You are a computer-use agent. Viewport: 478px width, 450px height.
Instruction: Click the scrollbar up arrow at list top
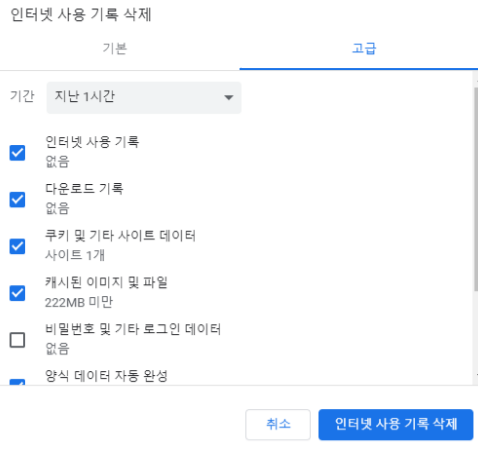click(476, 80)
